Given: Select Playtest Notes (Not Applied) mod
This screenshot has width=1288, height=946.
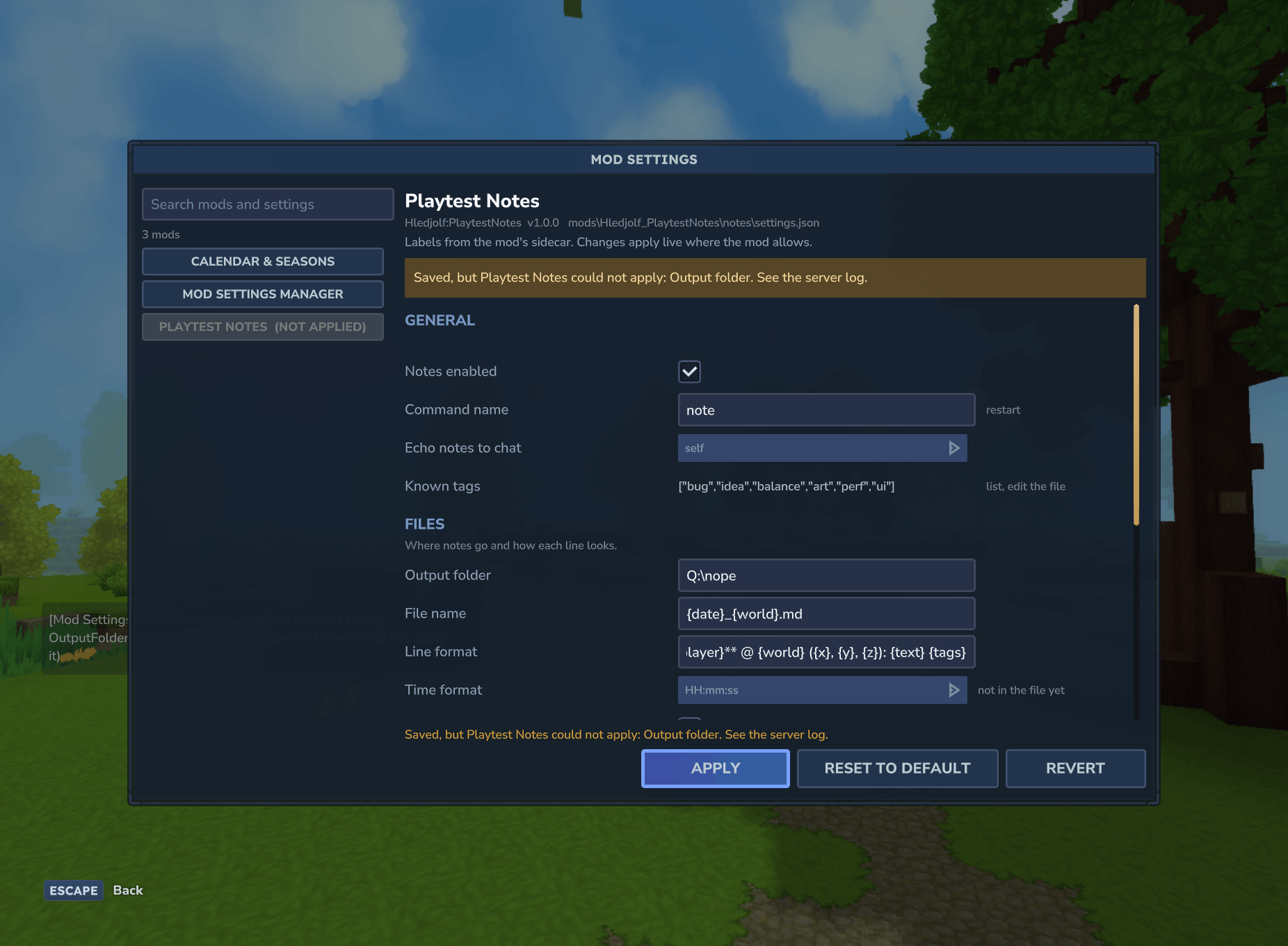Looking at the screenshot, I should point(263,327).
